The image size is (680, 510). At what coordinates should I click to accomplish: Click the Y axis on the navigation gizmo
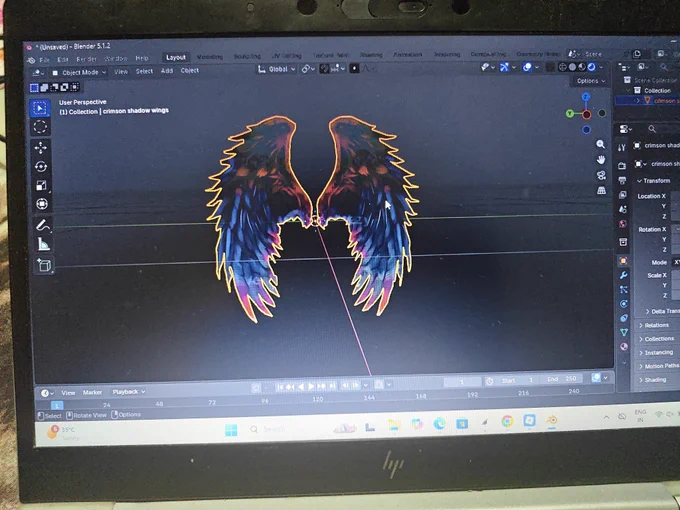click(x=570, y=114)
